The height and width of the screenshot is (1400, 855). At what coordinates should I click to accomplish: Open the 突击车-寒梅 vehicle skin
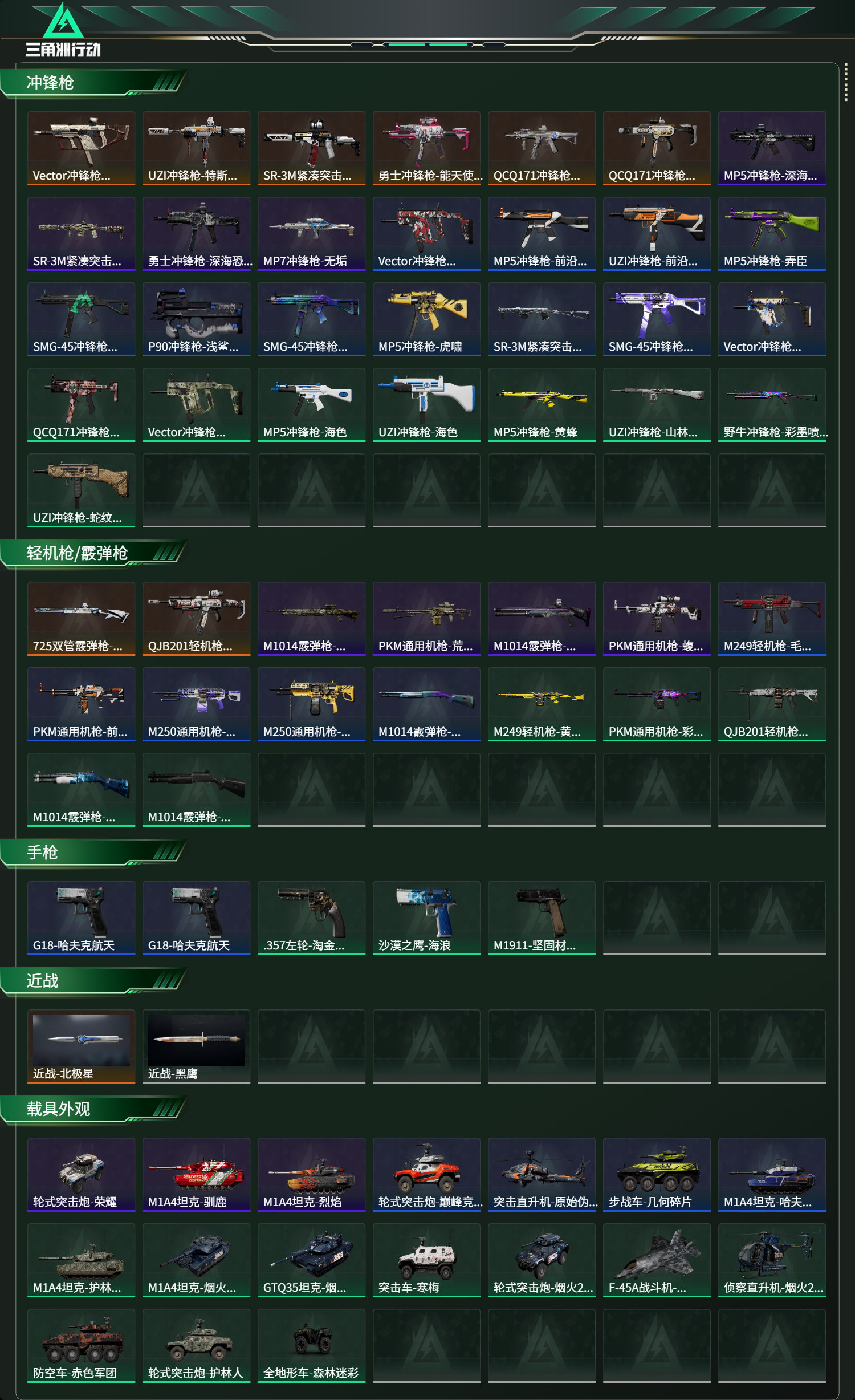(x=426, y=1260)
